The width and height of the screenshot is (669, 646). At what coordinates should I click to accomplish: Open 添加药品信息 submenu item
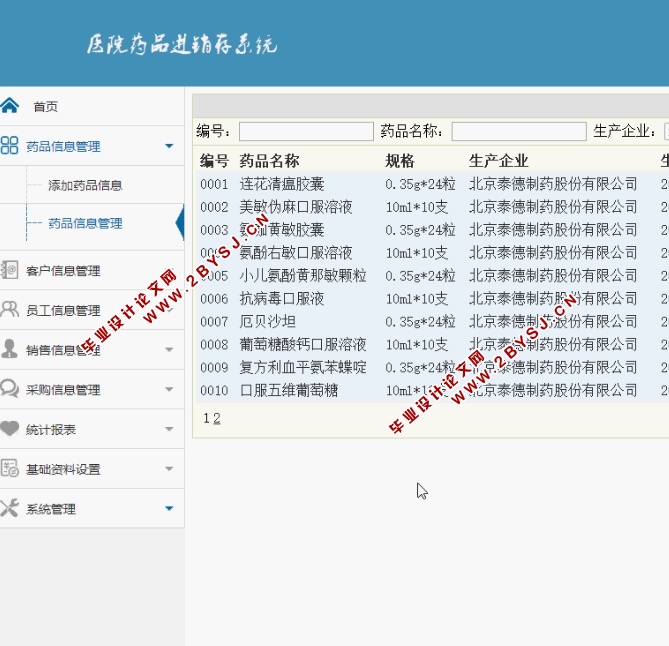85,185
